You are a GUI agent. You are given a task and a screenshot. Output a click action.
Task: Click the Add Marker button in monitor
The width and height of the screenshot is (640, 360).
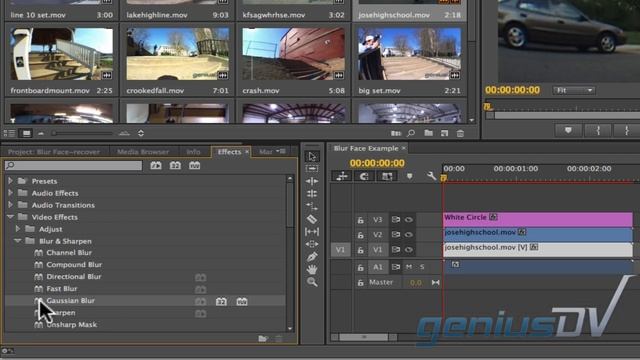(x=568, y=131)
